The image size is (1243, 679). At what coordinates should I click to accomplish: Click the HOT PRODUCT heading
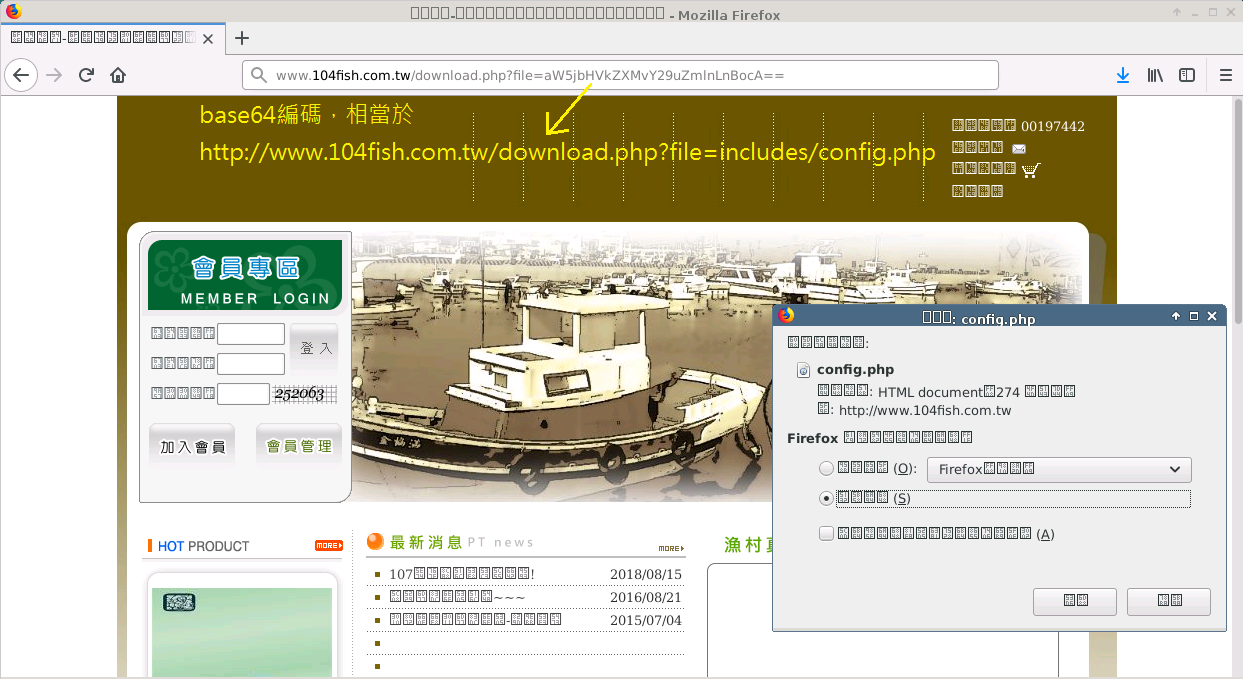pos(203,546)
